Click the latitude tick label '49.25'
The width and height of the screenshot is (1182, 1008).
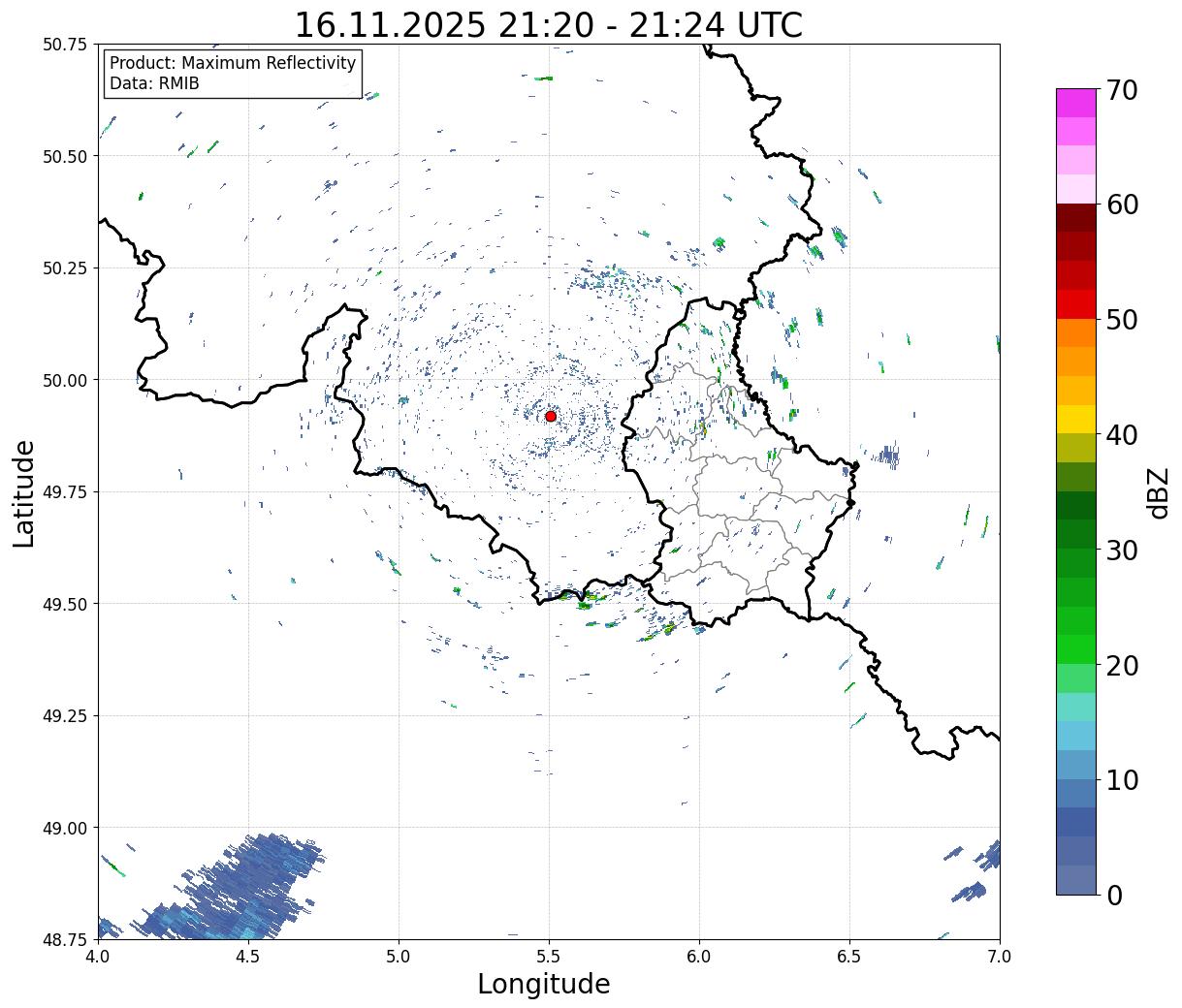pos(64,716)
